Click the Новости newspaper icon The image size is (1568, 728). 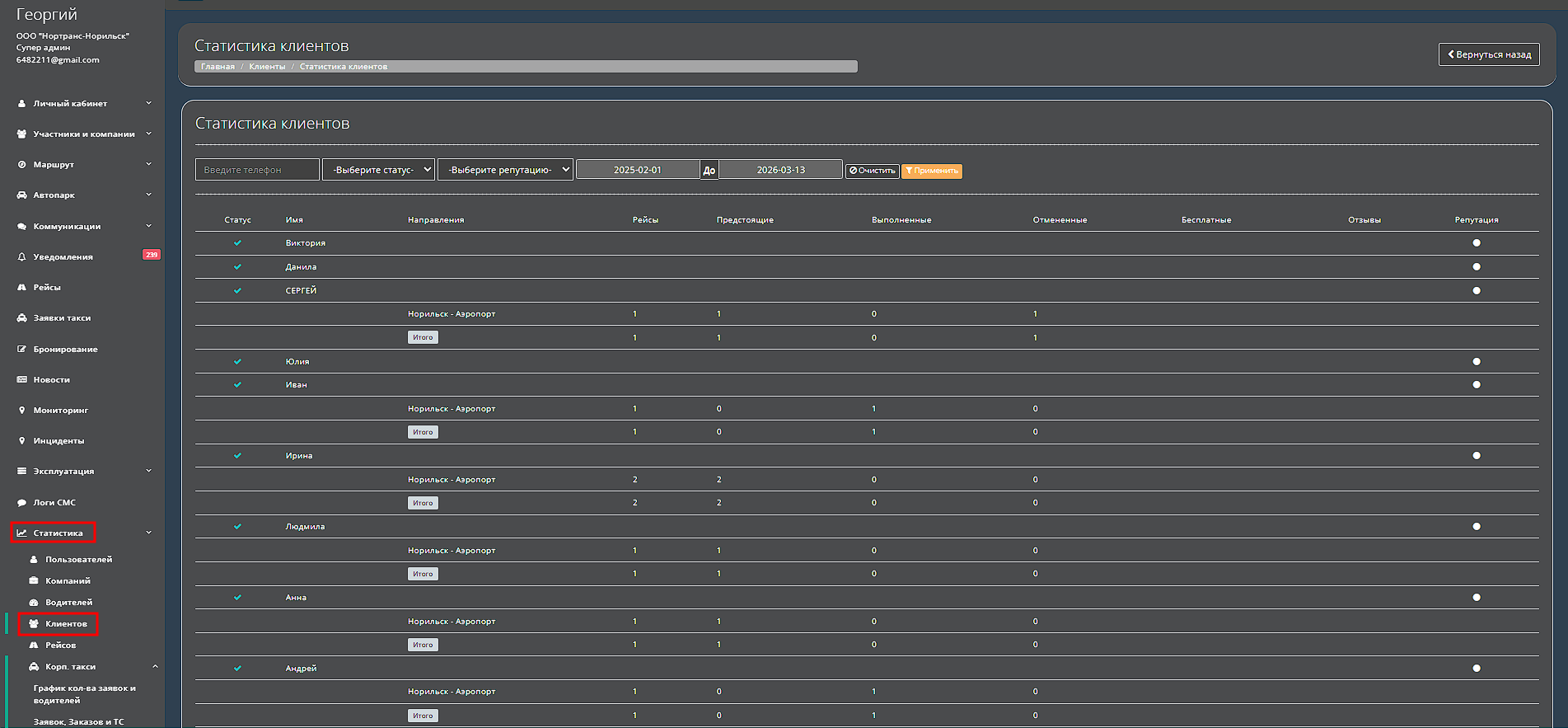click(21, 380)
